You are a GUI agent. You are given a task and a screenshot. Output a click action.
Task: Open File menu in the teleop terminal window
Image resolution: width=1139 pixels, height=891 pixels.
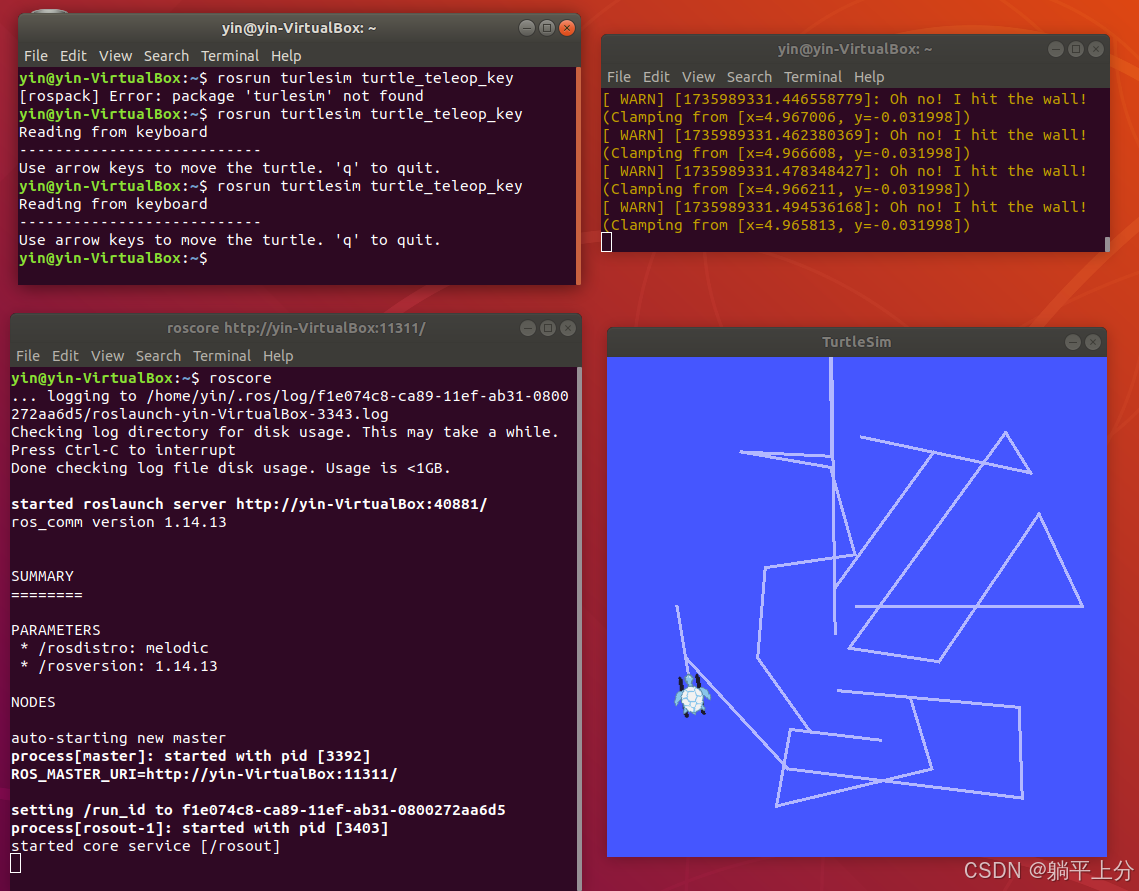tap(36, 56)
